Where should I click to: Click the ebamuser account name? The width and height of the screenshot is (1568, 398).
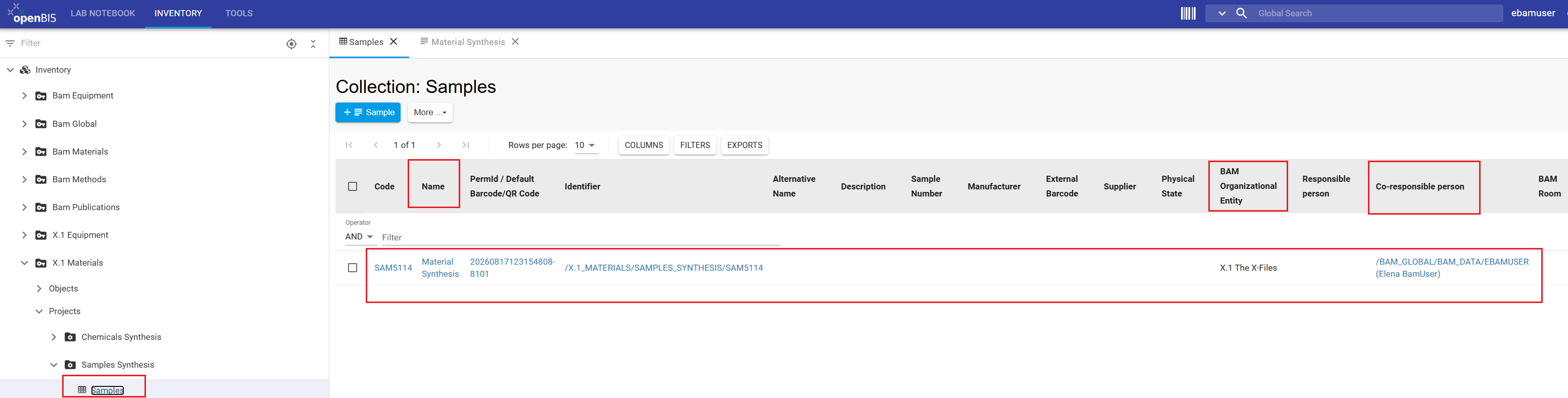pos(1533,14)
